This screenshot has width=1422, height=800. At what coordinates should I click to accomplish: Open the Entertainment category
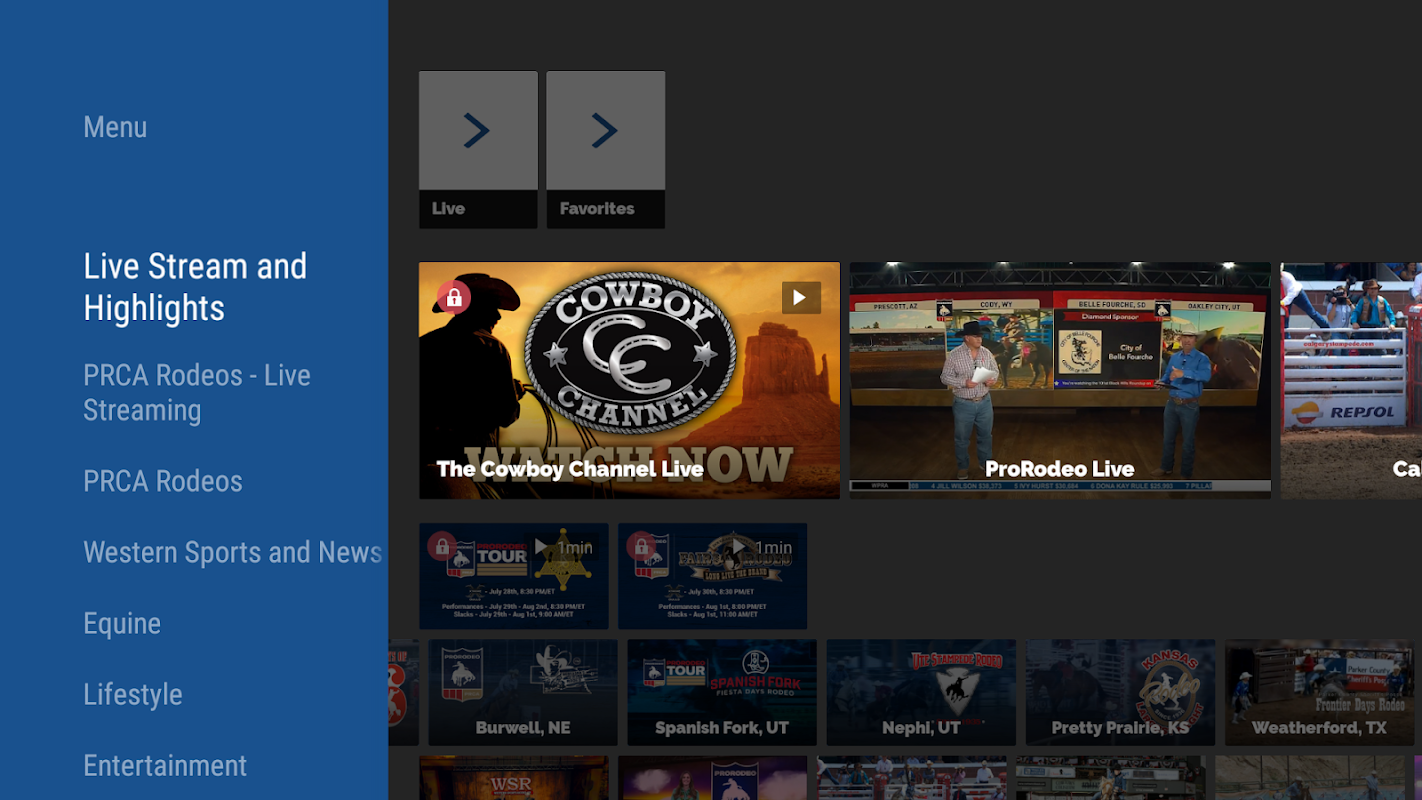(165, 765)
